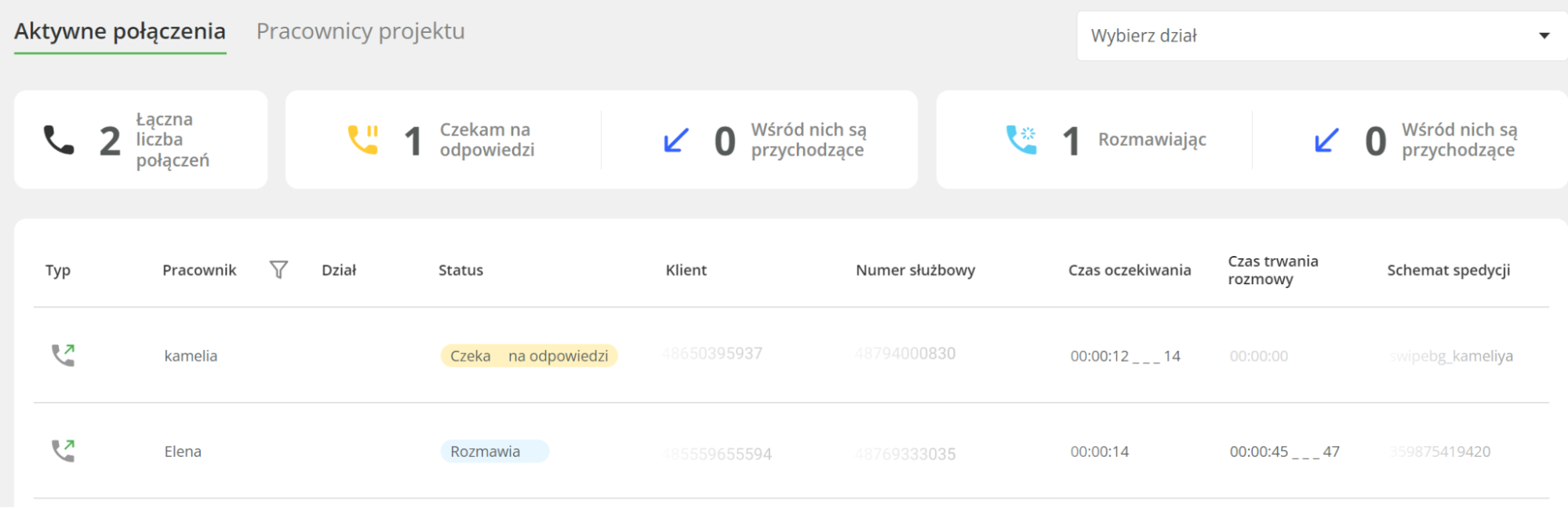Open the Pracownik column filter funnel icon
Screen dimensions: 1568x508
click(x=278, y=270)
